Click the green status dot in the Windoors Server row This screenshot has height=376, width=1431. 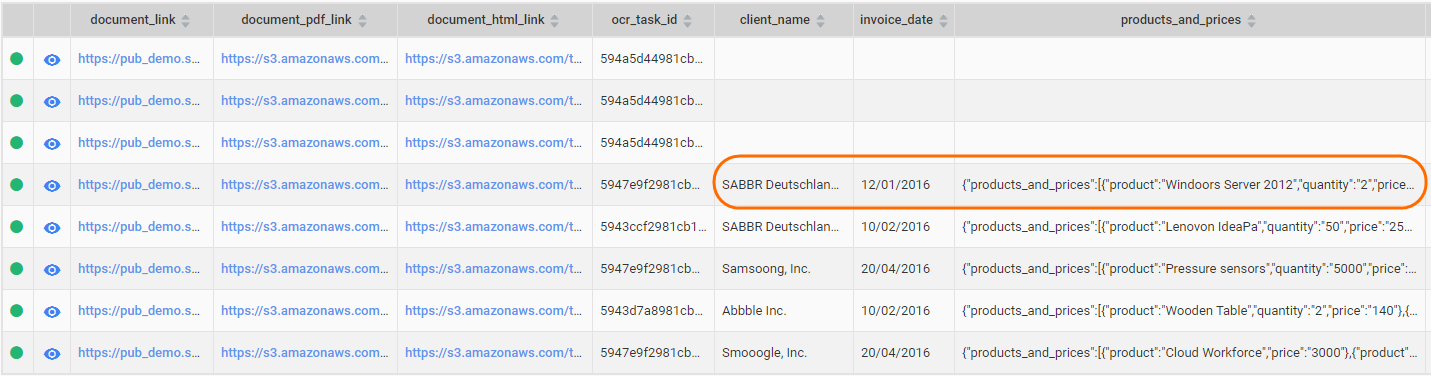pos(16,185)
